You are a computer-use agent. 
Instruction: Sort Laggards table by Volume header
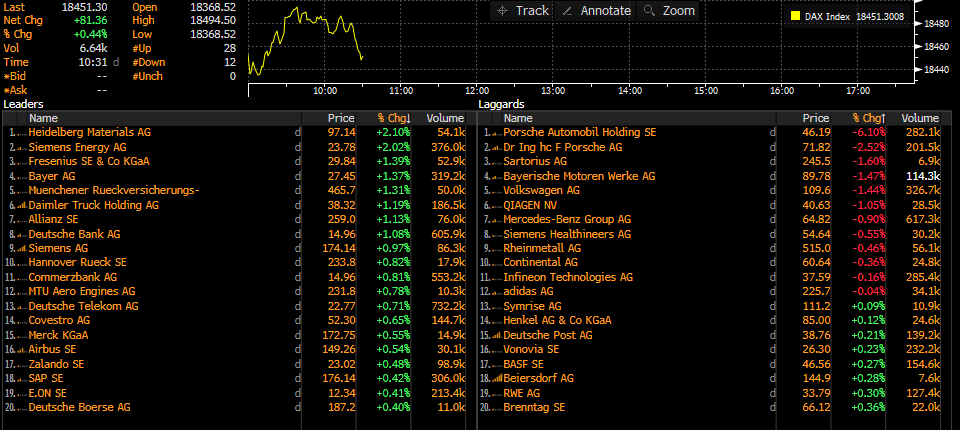click(x=920, y=118)
